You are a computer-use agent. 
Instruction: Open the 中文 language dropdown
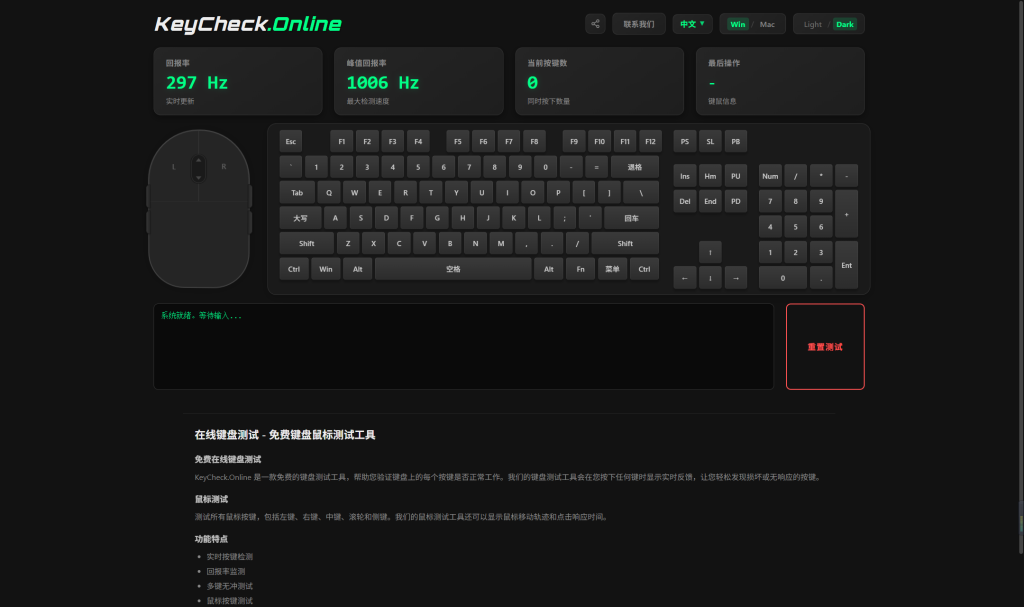click(692, 24)
